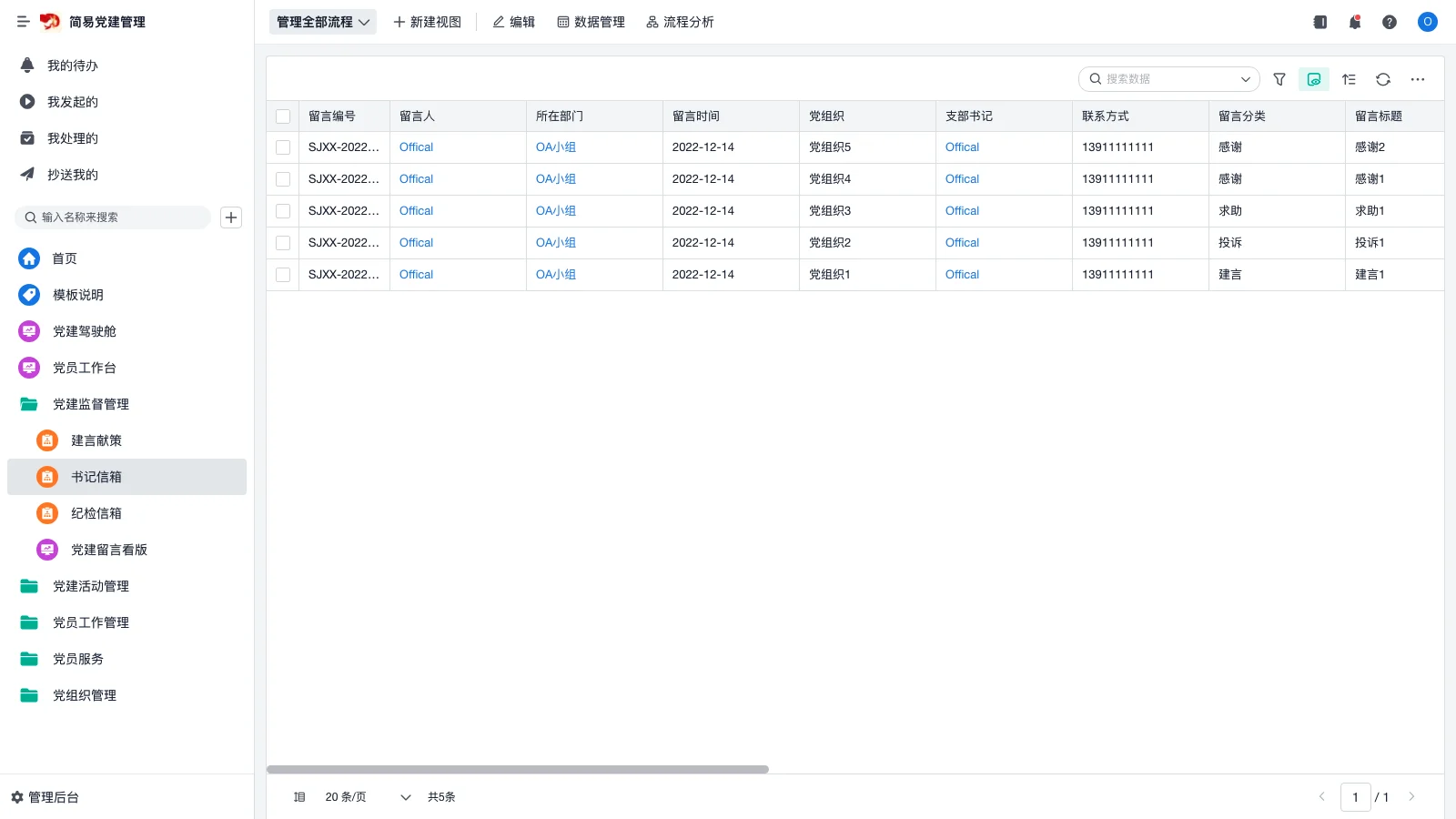This screenshot has width=1456, height=819.
Task: Open the sort settings icon
Action: (1349, 79)
